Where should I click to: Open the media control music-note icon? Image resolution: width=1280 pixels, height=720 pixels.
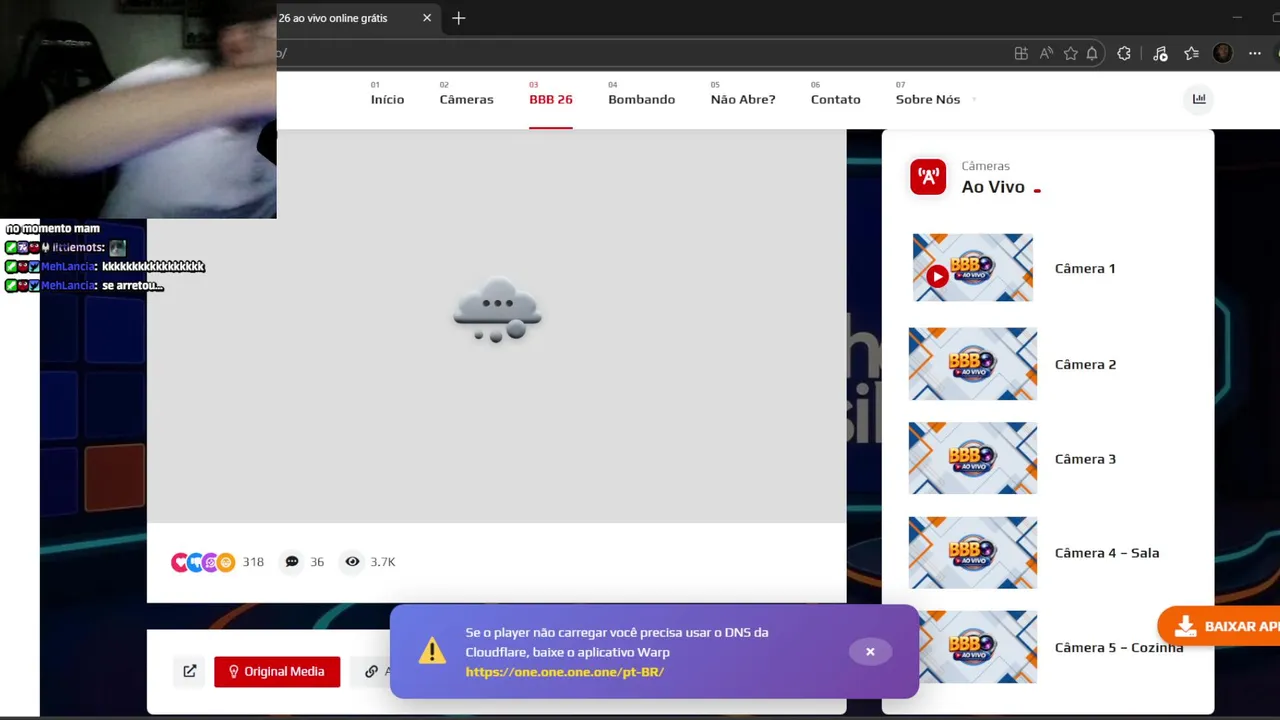tap(1160, 54)
